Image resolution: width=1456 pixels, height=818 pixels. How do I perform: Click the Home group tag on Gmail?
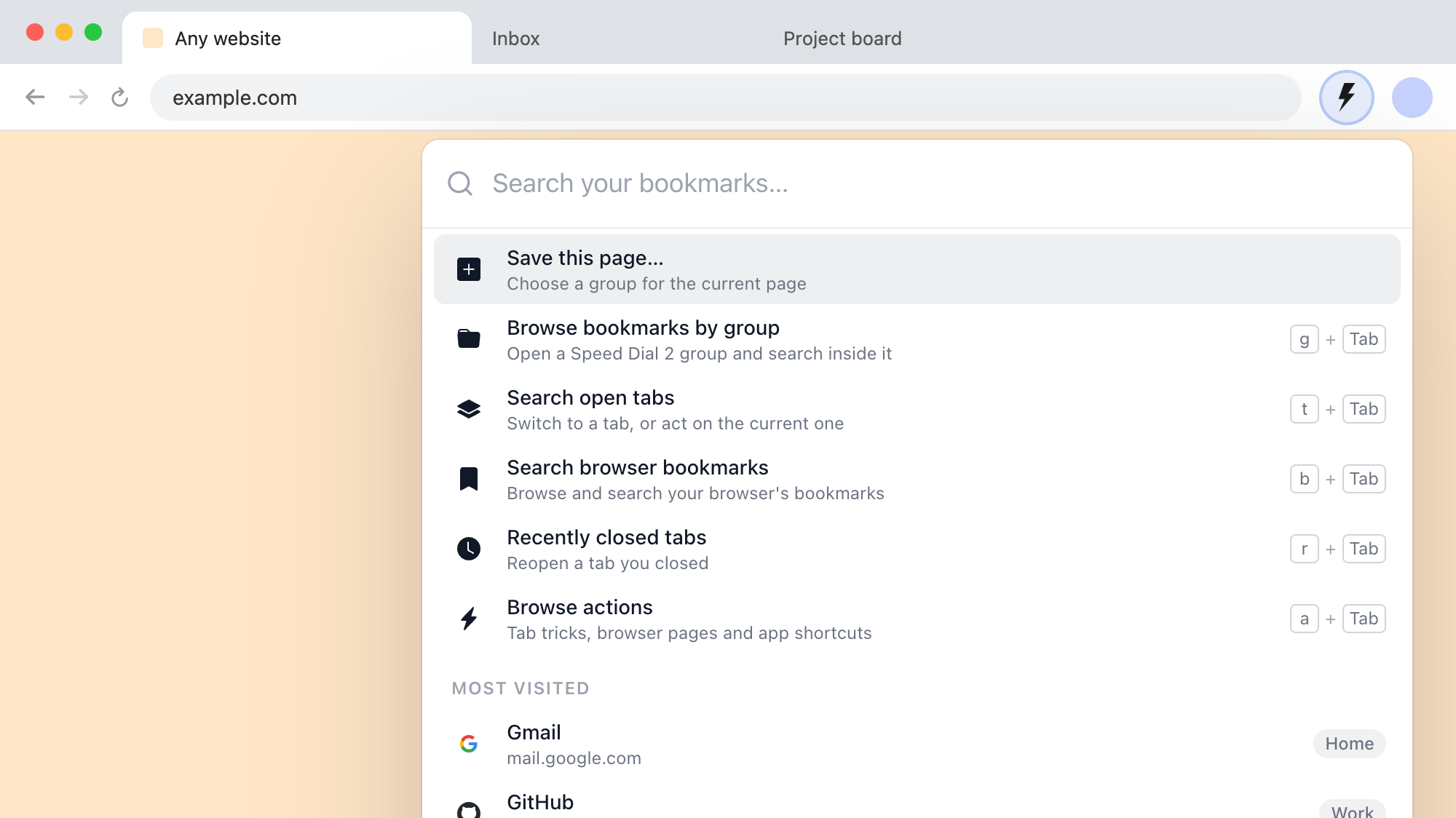pyautogui.click(x=1349, y=744)
